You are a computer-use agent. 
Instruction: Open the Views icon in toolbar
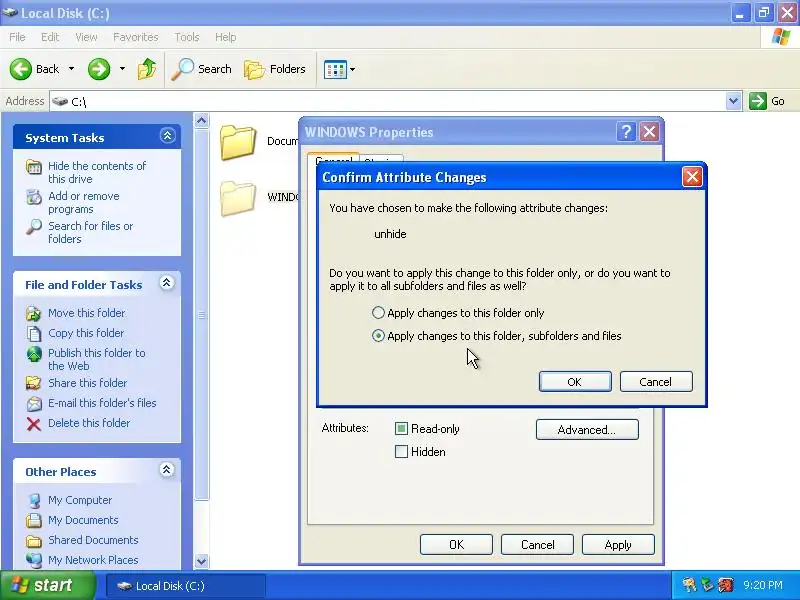click(335, 69)
